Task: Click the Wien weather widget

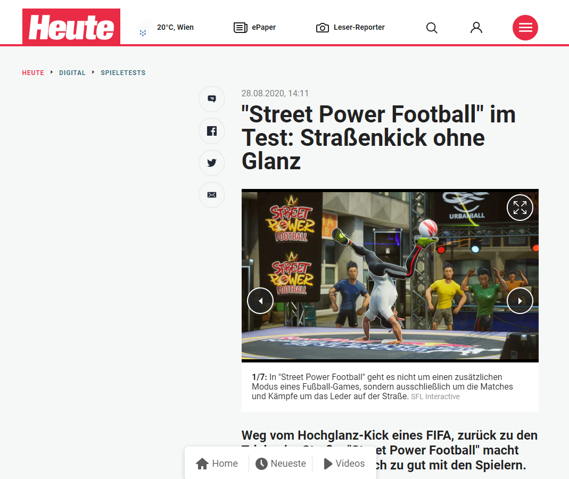Action: click(166, 28)
